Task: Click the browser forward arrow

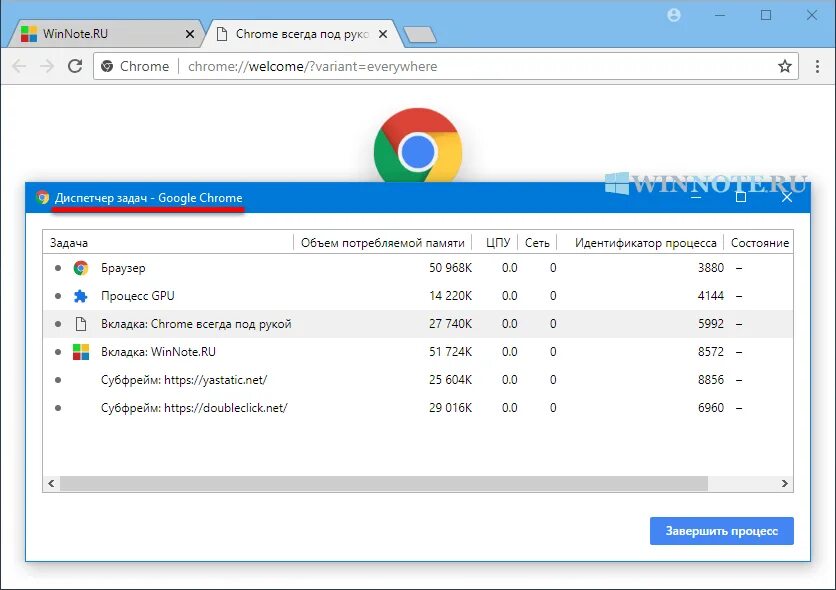Action: 47,66
